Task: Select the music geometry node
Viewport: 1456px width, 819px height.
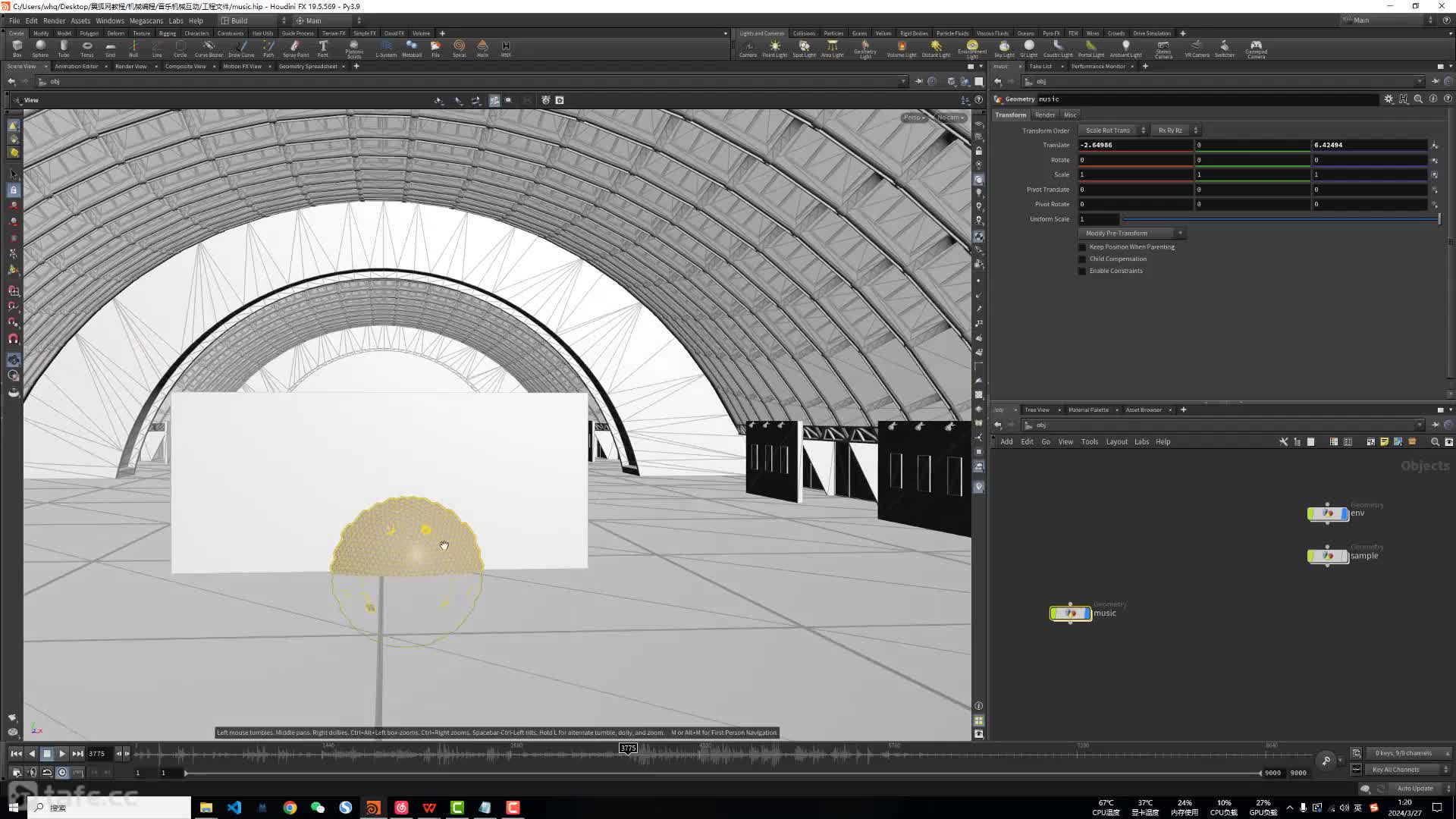Action: pos(1070,613)
